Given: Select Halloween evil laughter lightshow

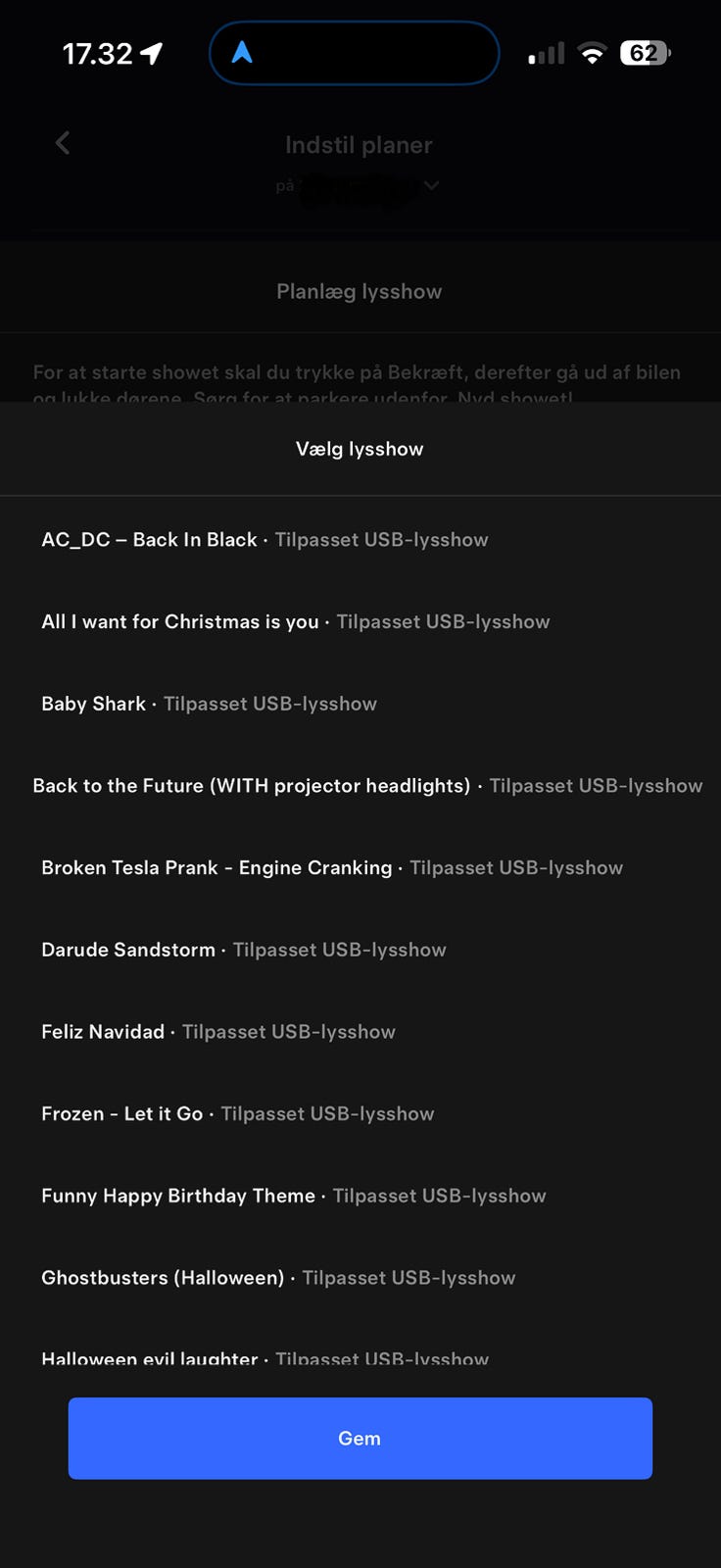Looking at the screenshot, I should (264, 1358).
